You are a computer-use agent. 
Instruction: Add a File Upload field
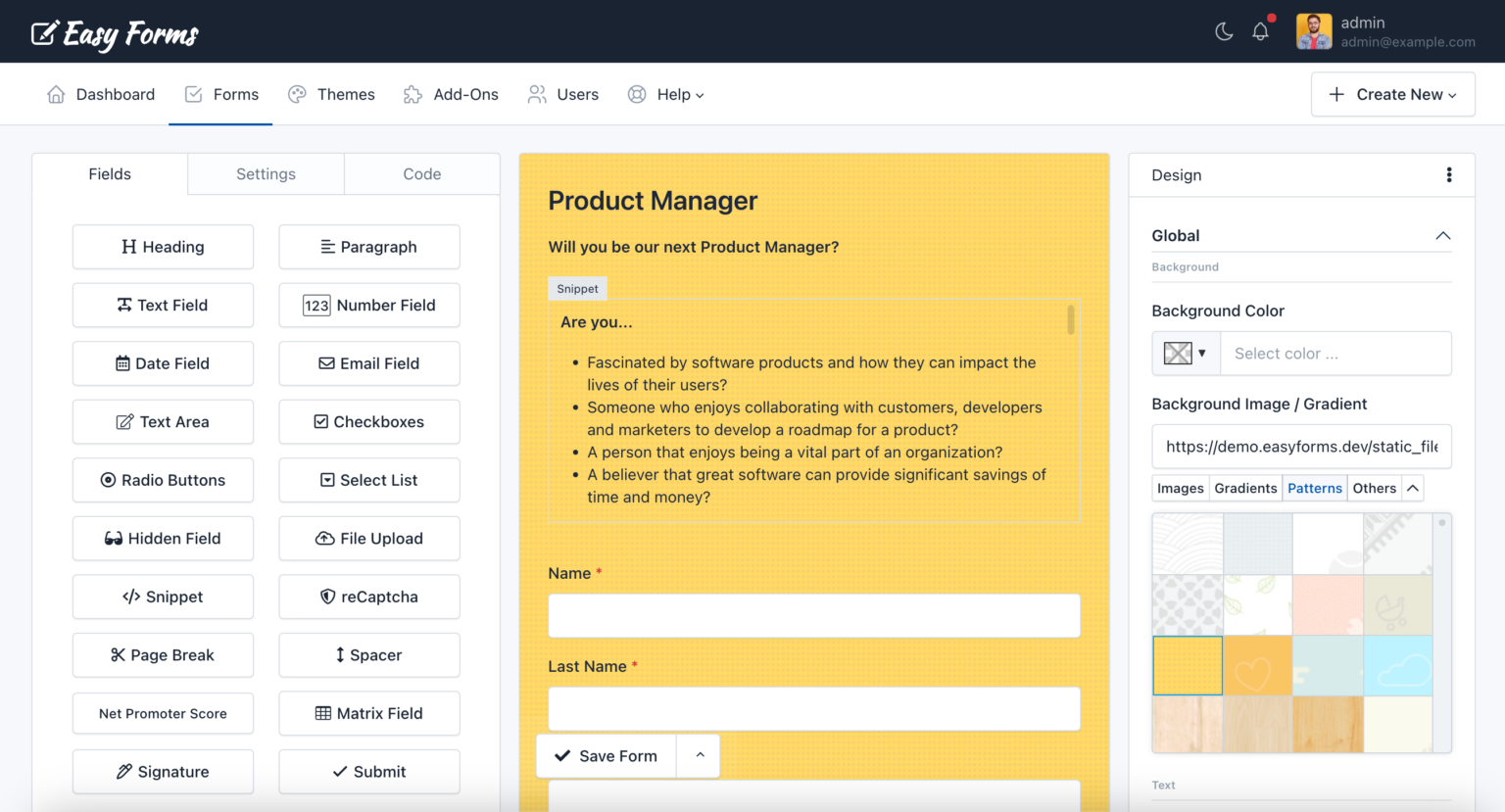click(x=368, y=538)
